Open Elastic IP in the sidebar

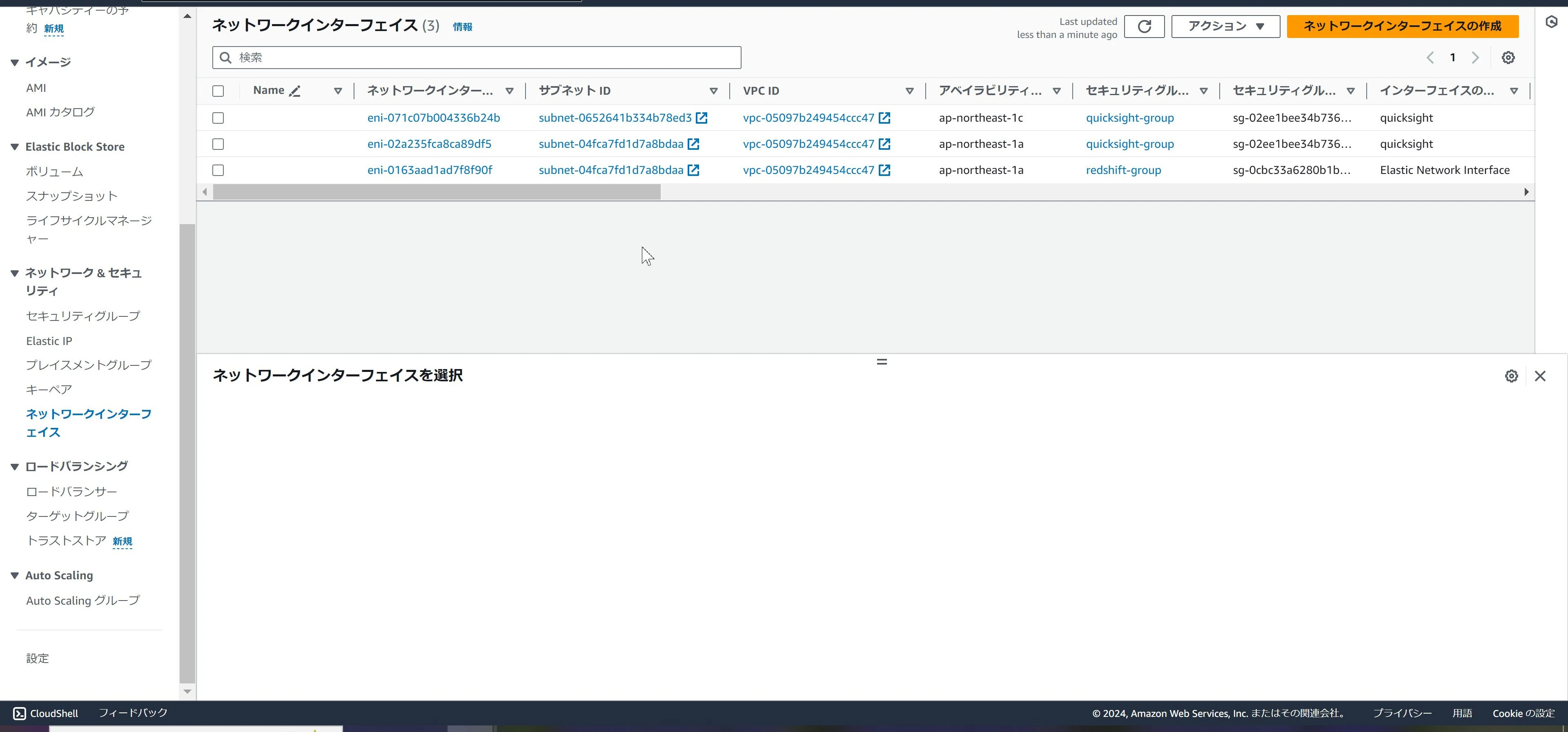pyautogui.click(x=49, y=341)
